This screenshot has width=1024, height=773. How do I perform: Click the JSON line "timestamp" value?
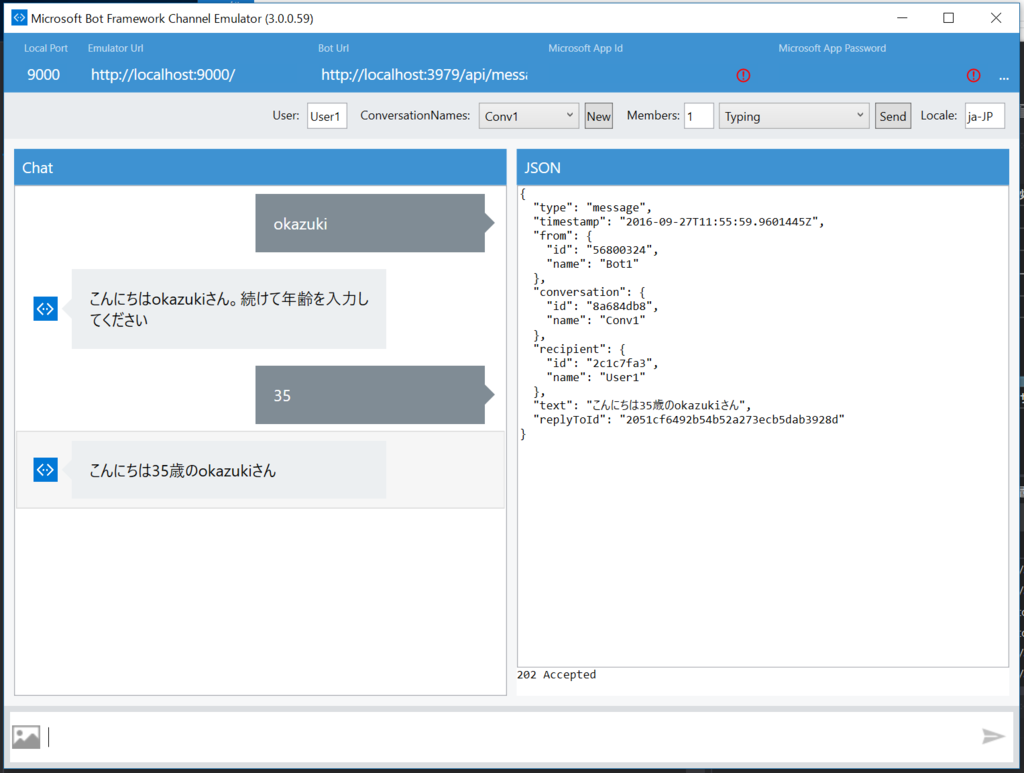click(x=718, y=222)
